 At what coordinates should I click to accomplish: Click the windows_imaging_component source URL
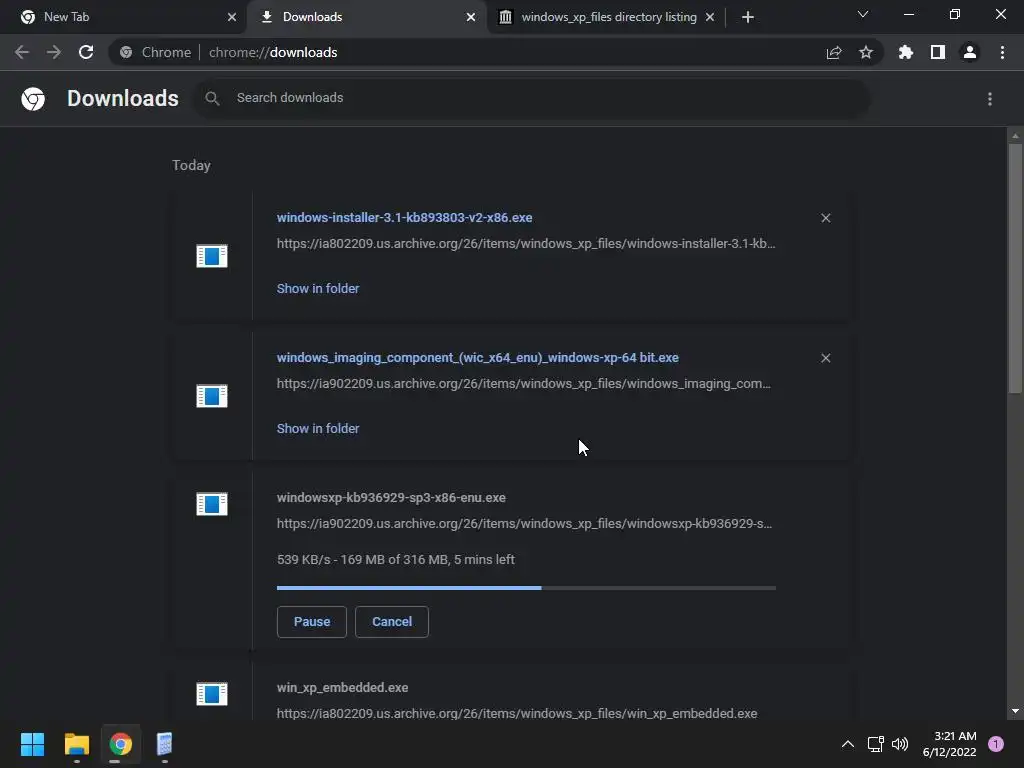click(524, 383)
